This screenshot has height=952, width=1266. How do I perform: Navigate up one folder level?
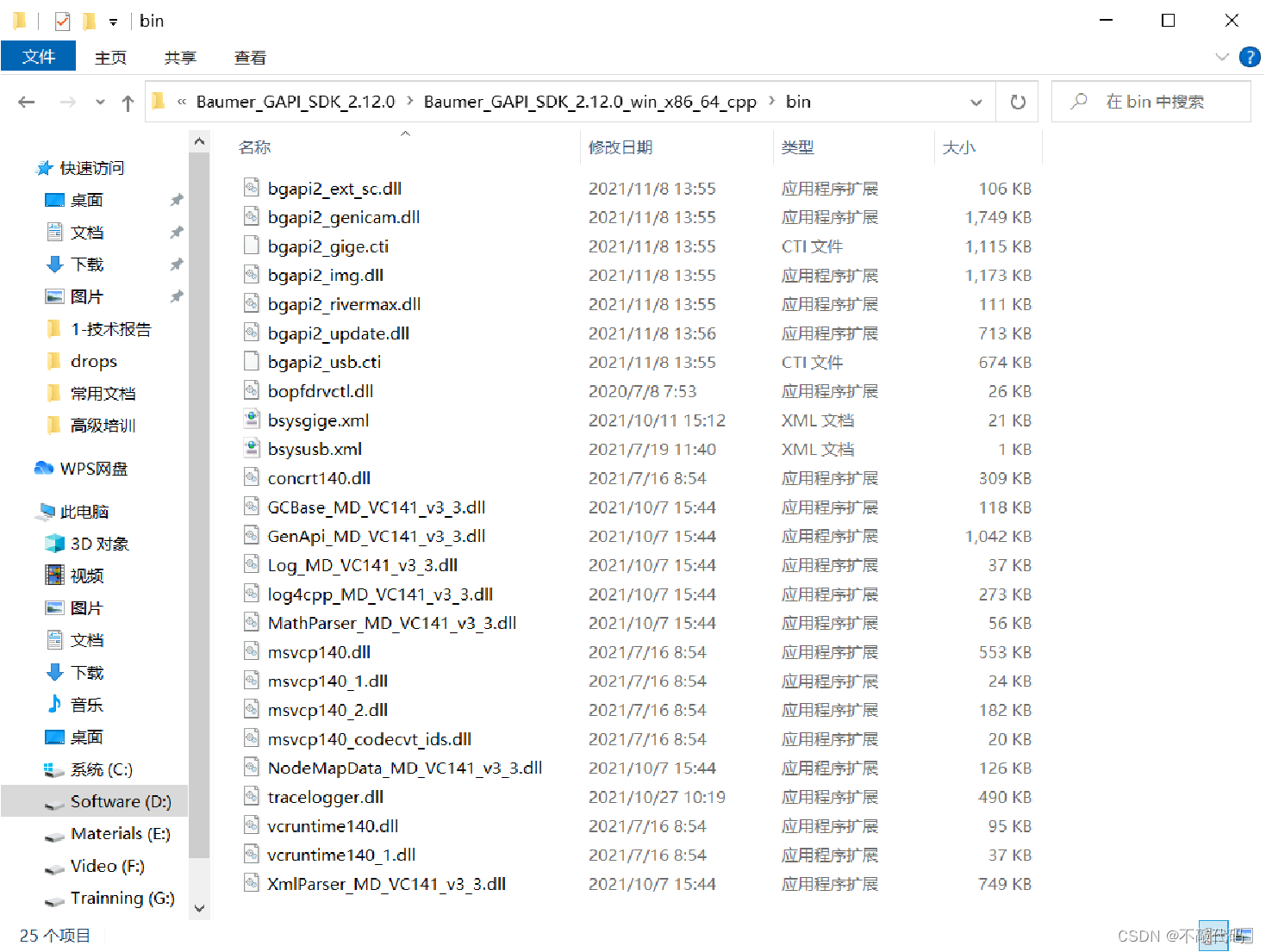click(x=128, y=101)
